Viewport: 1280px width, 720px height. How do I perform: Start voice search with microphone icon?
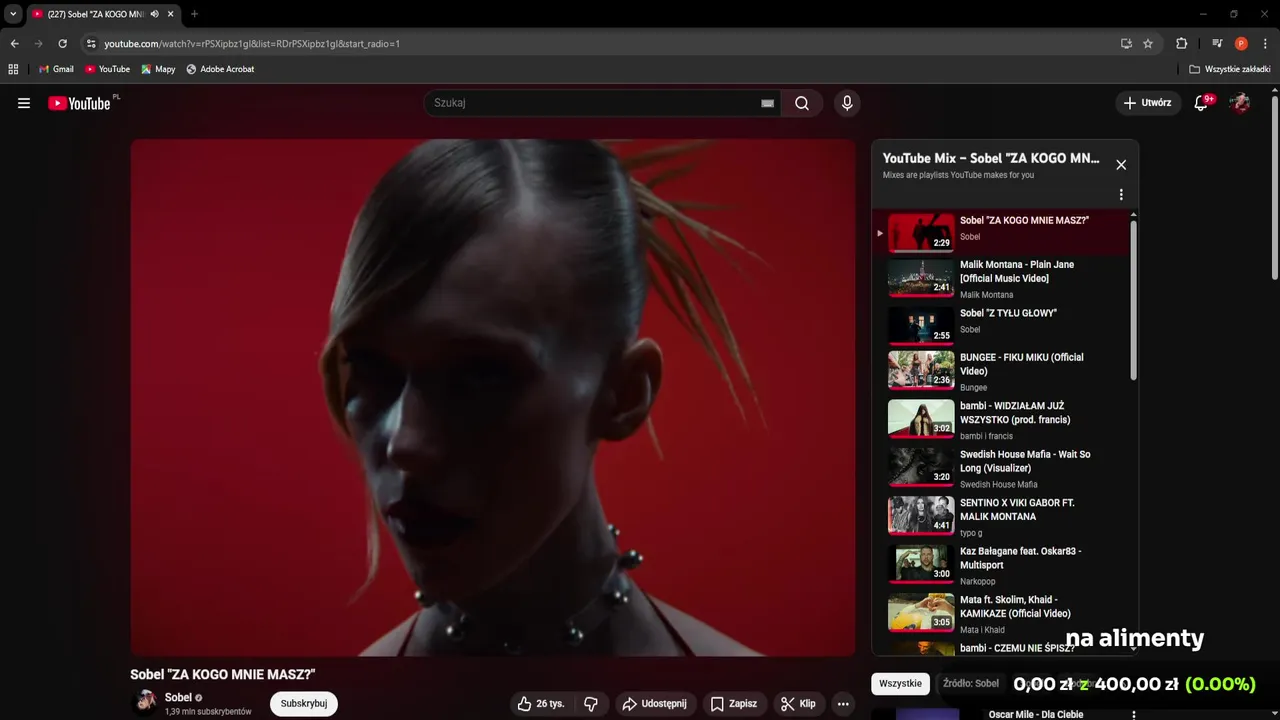[x=847, y=103]
